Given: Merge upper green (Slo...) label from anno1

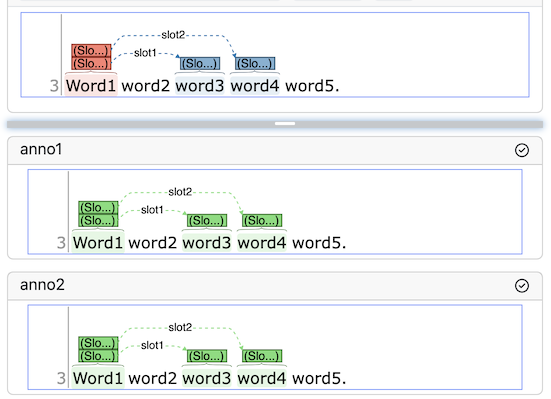Looking at the screenshot, I should coord(98,207).
